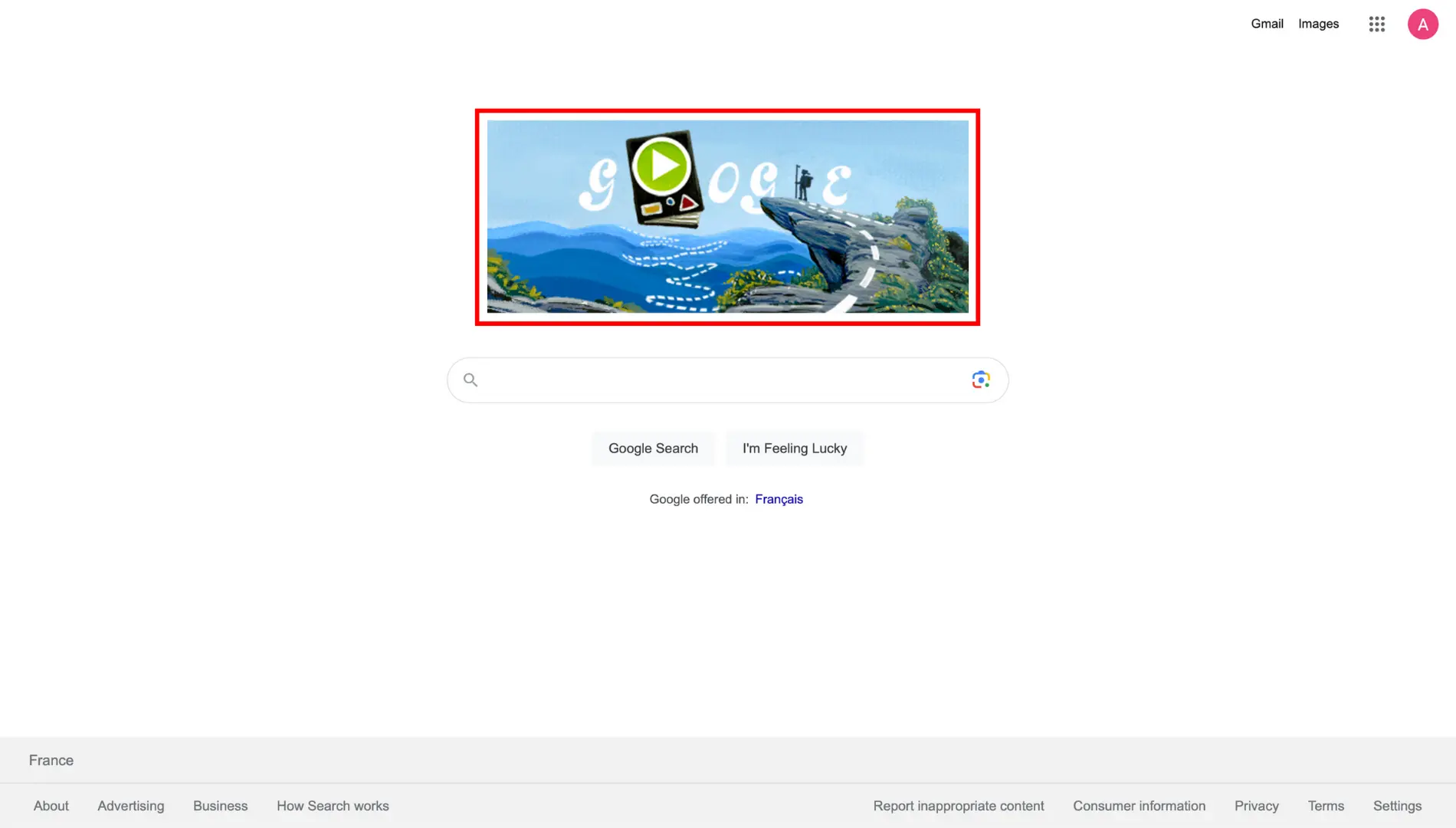Open the Images link

pos(1318,24)
